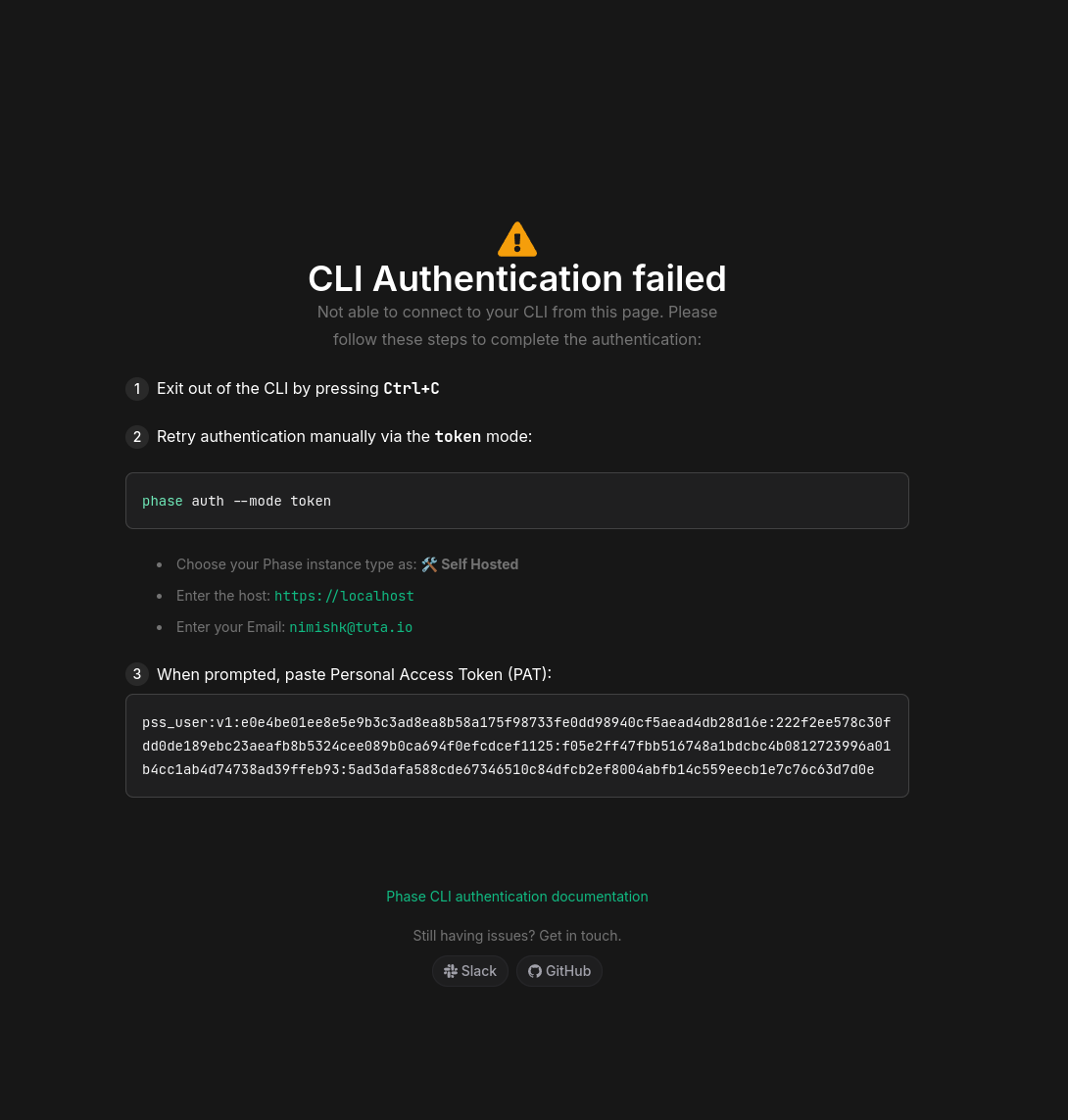Click the GitHub octocat logo icon

click(x=535, y=971)
